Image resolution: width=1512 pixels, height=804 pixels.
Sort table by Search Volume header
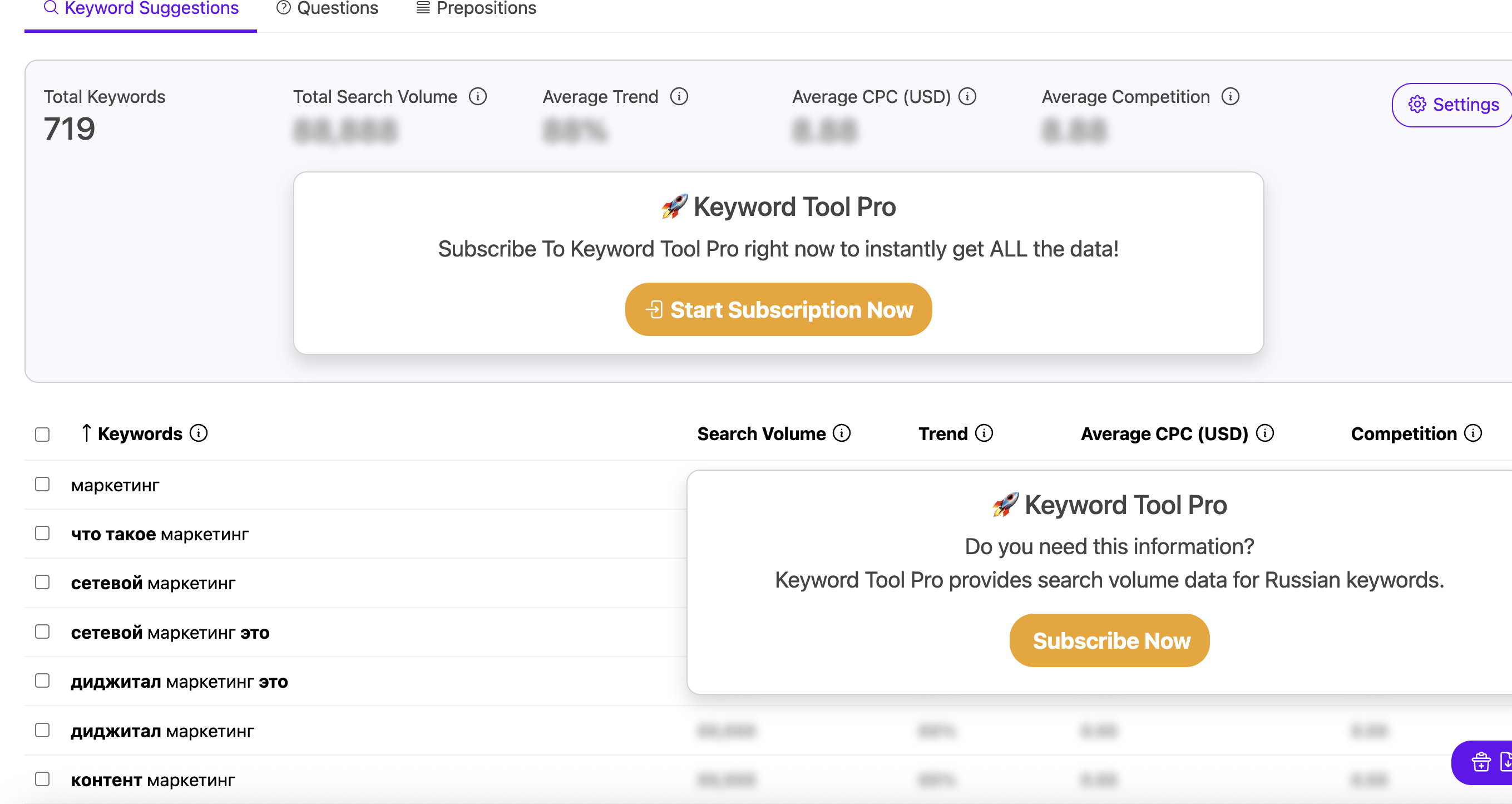click(760, 433)
